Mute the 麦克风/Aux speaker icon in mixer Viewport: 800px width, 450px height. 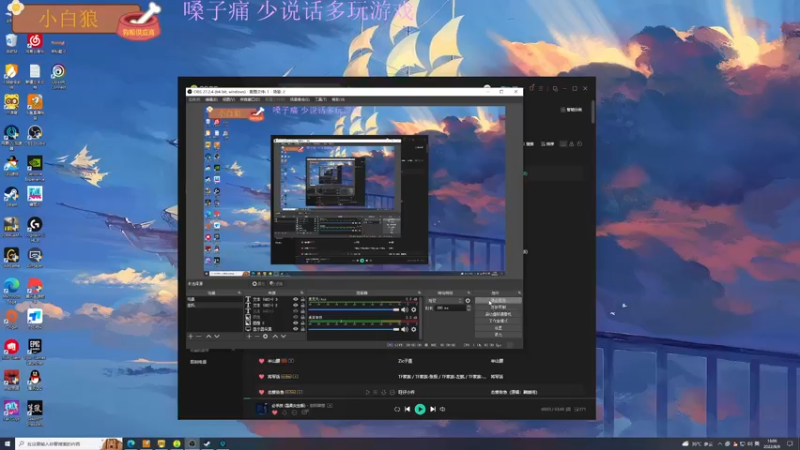pyautogui.click(x=405, y=310)
